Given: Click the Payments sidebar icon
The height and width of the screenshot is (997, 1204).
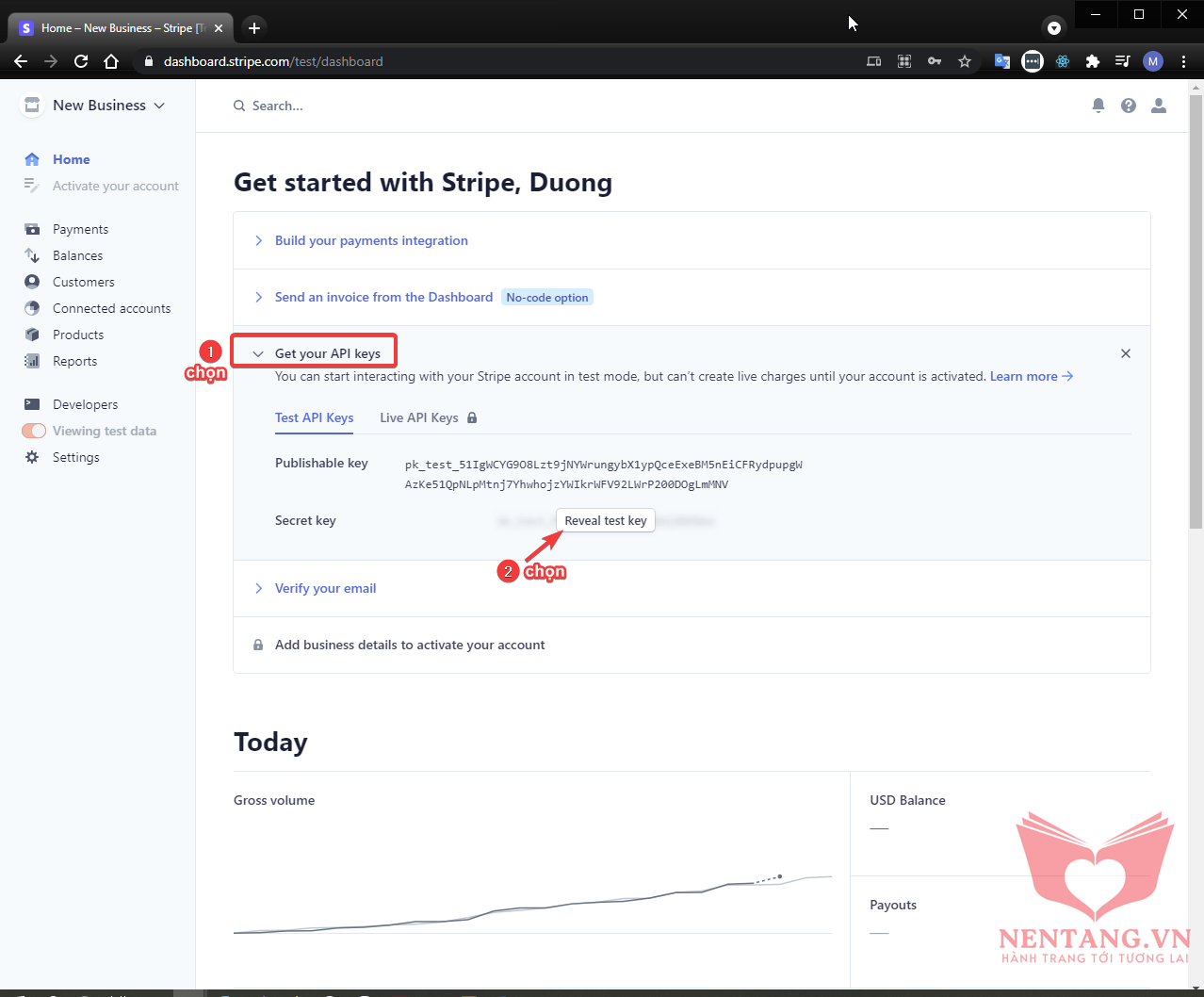Looking at the screenshot, I should (32, 229).
